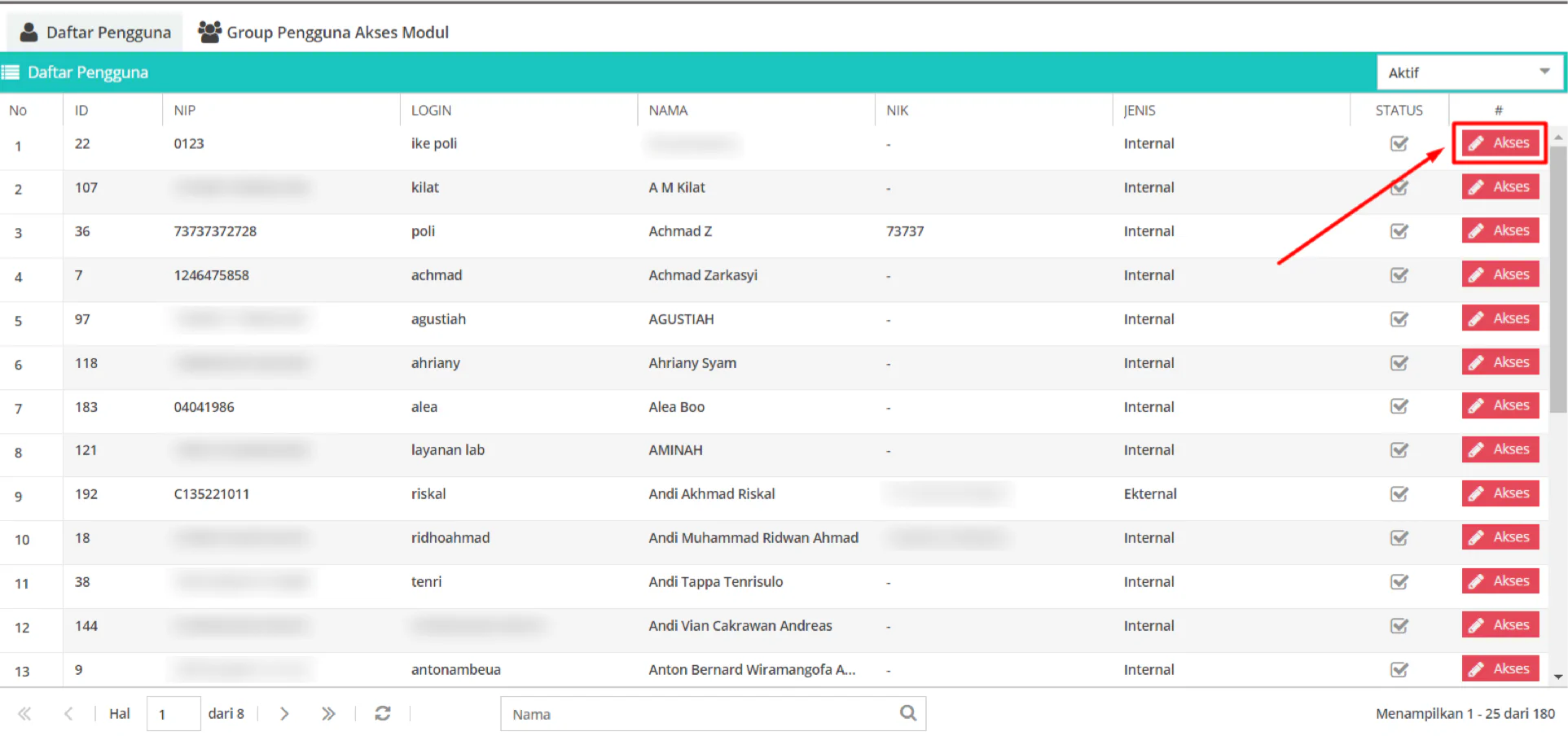This screenshot has width=1568, height=740.
Task: Select name 'Anton Bernard Wiramangofa A...'
Action: (752, 670)
